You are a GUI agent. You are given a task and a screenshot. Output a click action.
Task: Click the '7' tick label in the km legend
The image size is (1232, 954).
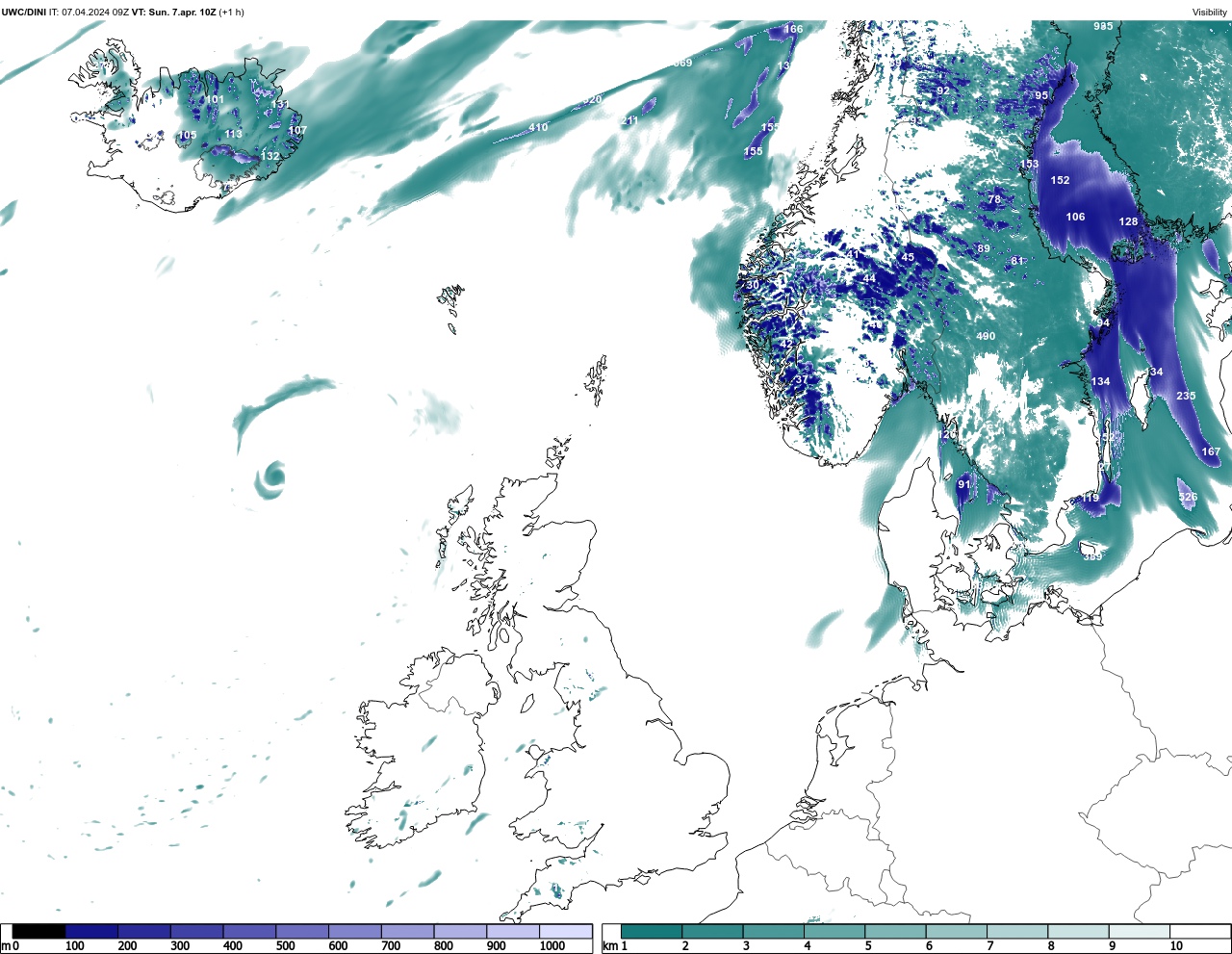click(x=990, y=946)
